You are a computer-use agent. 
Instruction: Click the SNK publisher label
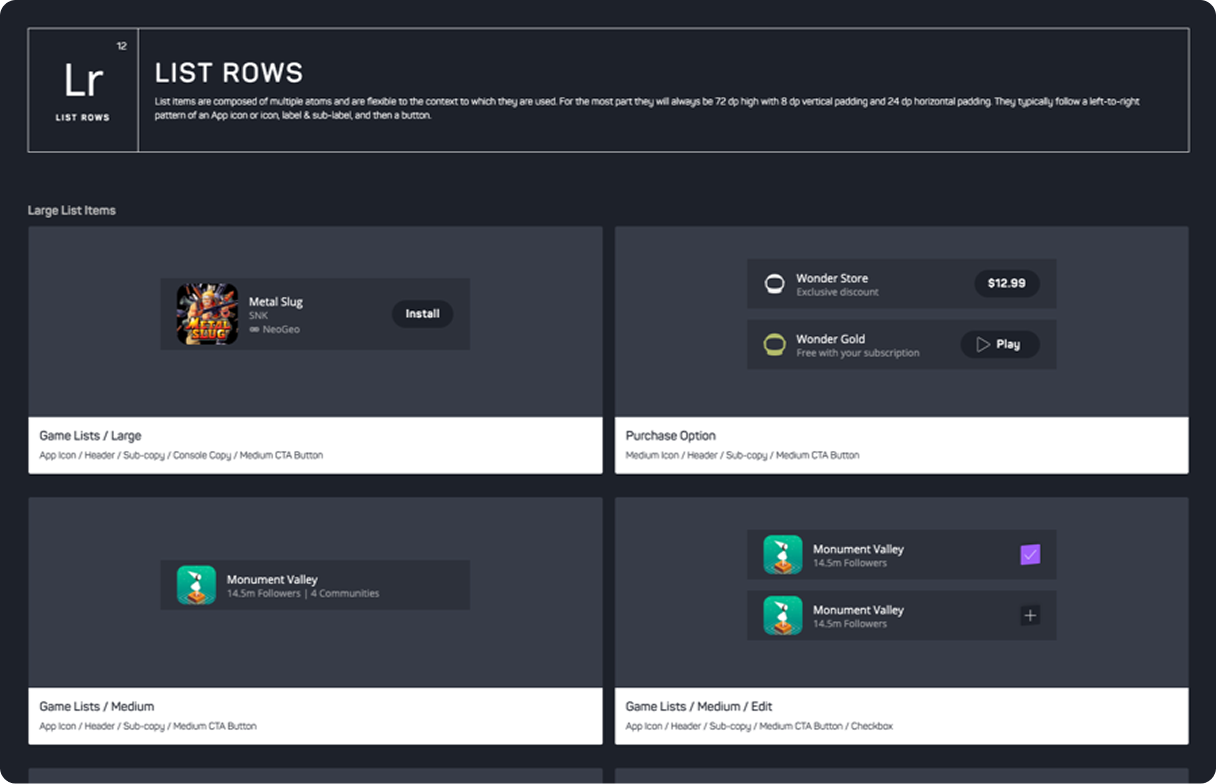(x=258, y=316)
